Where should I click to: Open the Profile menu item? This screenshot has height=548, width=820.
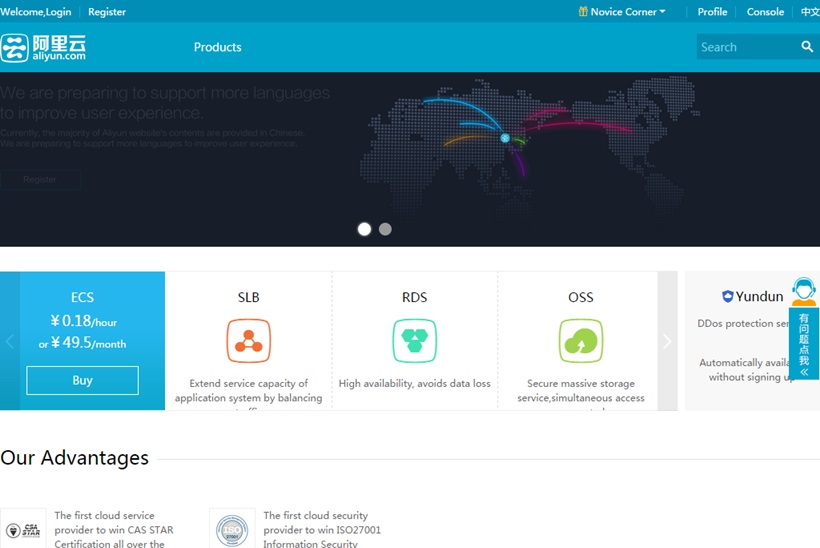tap(712, 12)
